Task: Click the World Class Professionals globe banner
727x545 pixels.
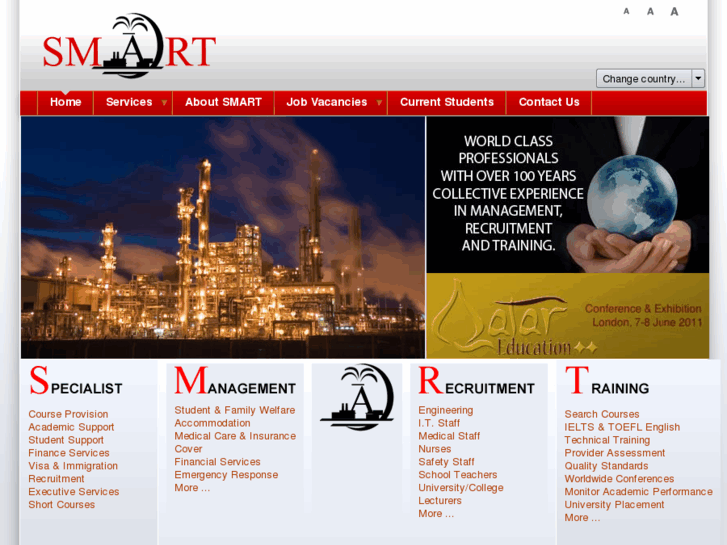Action: pyautogui.click(x=568, y=194)
